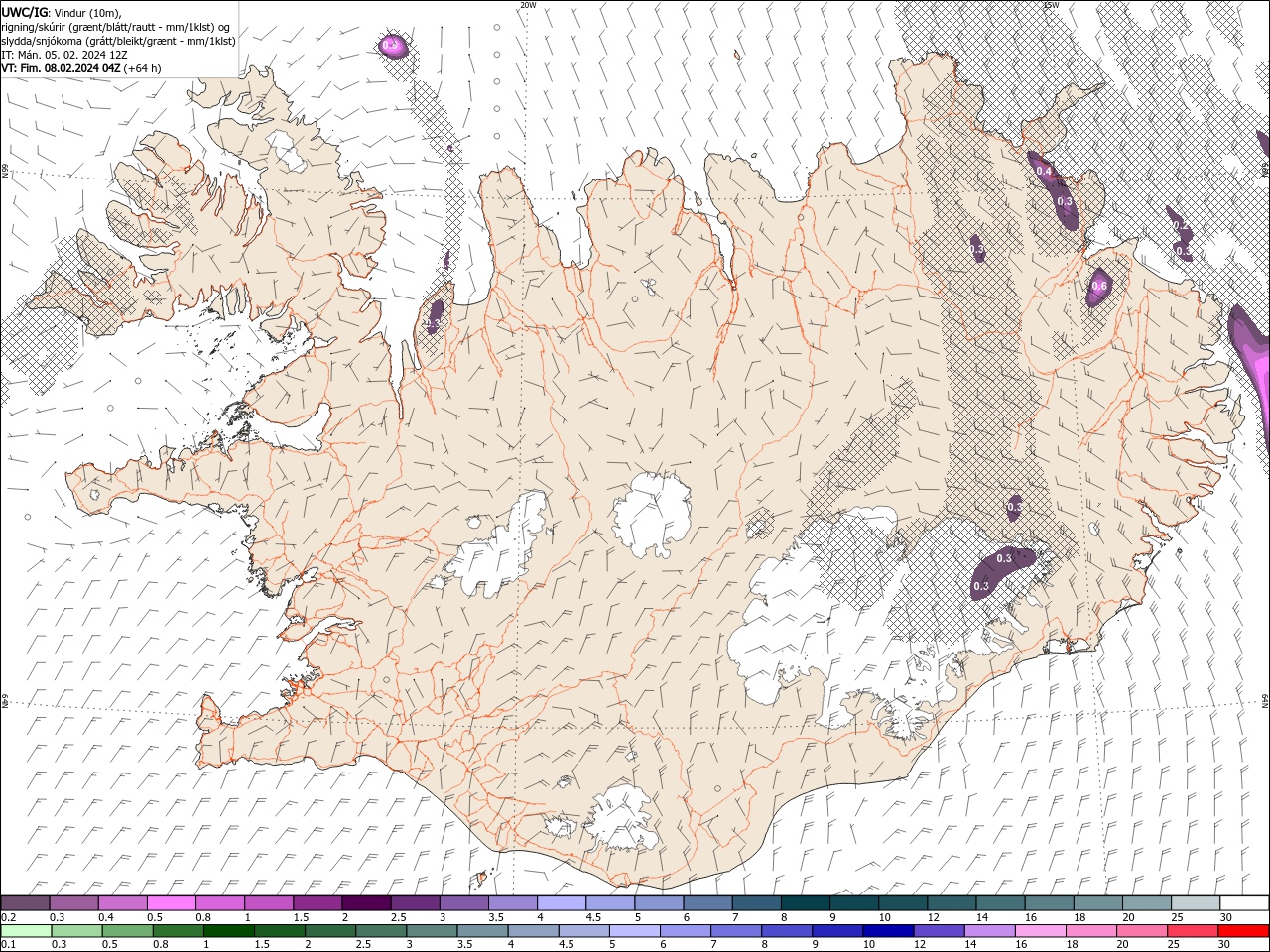
Task: Choose the top-row legend swatch labeled 7
Action: [x=756, y=903]
